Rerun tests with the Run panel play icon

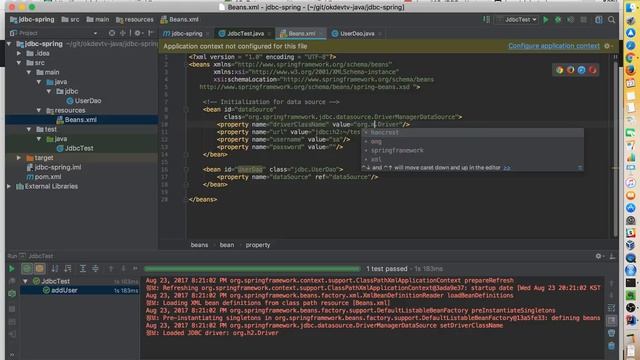pos(11,269)
